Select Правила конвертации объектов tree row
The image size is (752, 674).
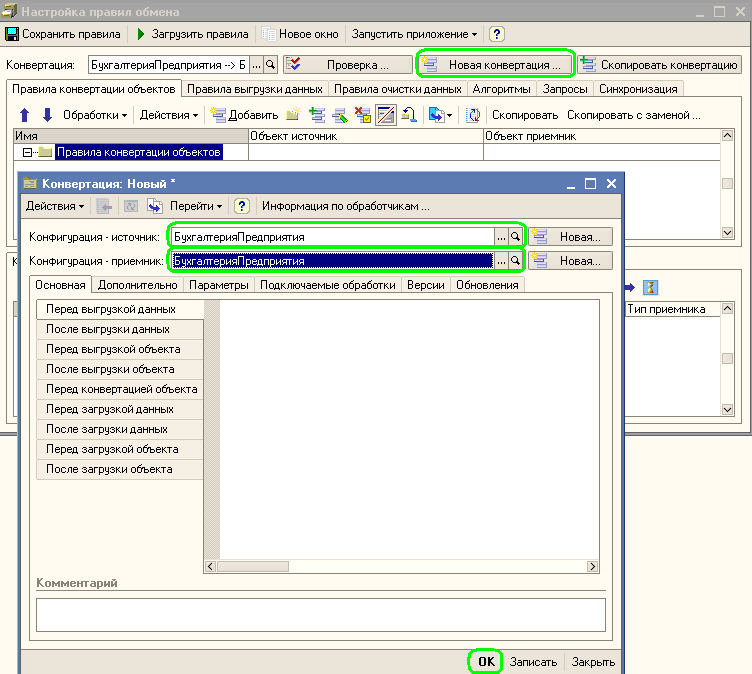tap(139, 152)
